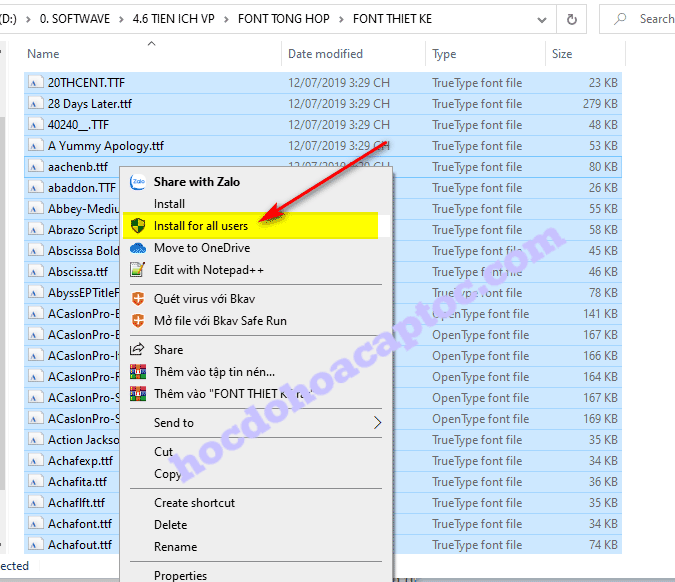Click the OneDrive cloud icon in context menu

coord(138,248)
